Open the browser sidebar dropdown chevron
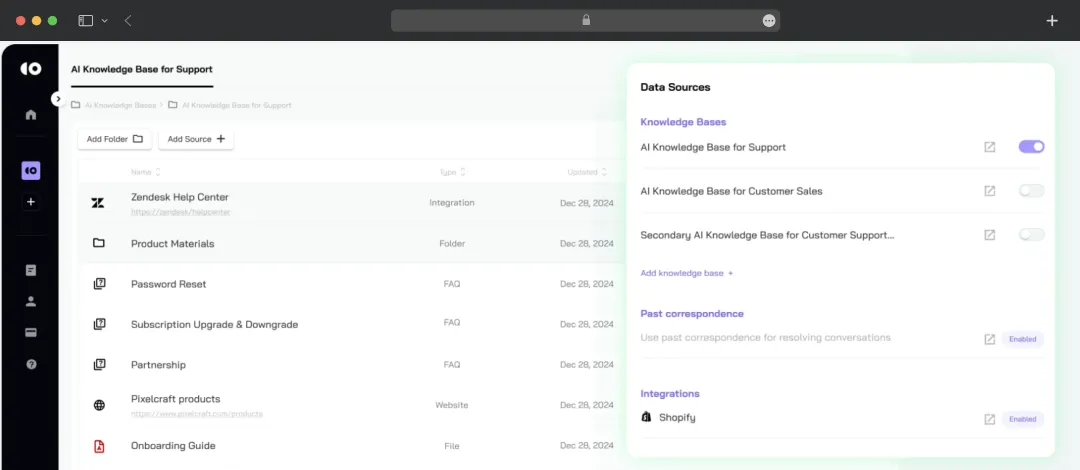Image resolution: width=1080 pixels, height=470 pixels. (x=105, y=21)
